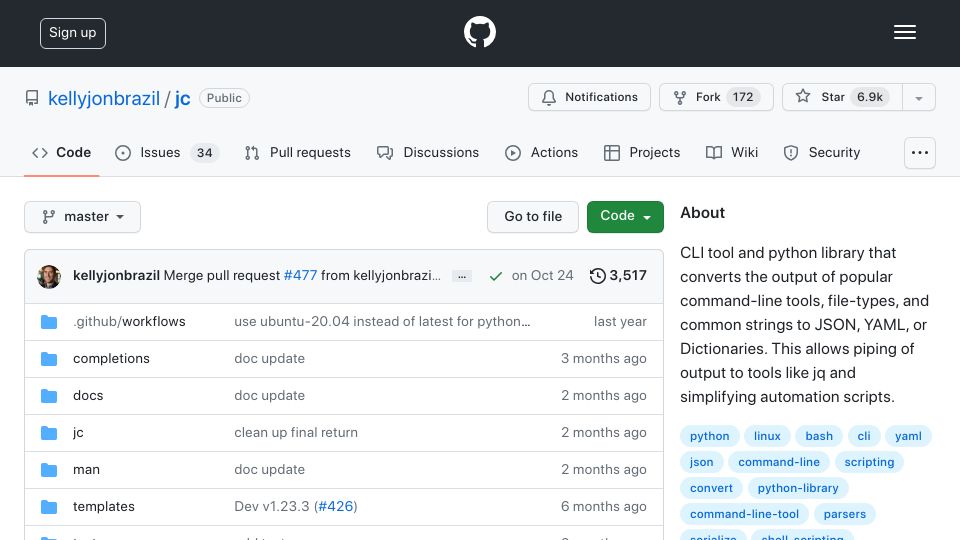Open the #426 pull request link

336,506
